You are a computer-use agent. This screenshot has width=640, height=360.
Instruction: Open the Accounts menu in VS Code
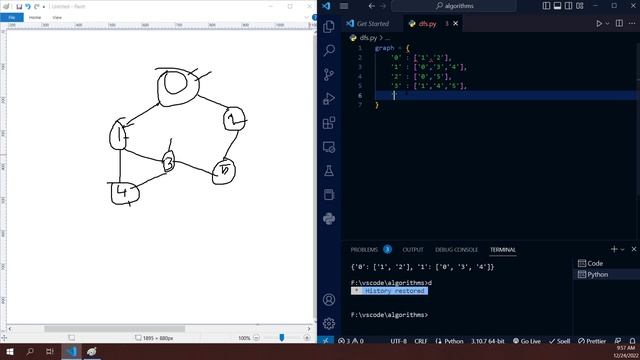click(x=329, y=300)
